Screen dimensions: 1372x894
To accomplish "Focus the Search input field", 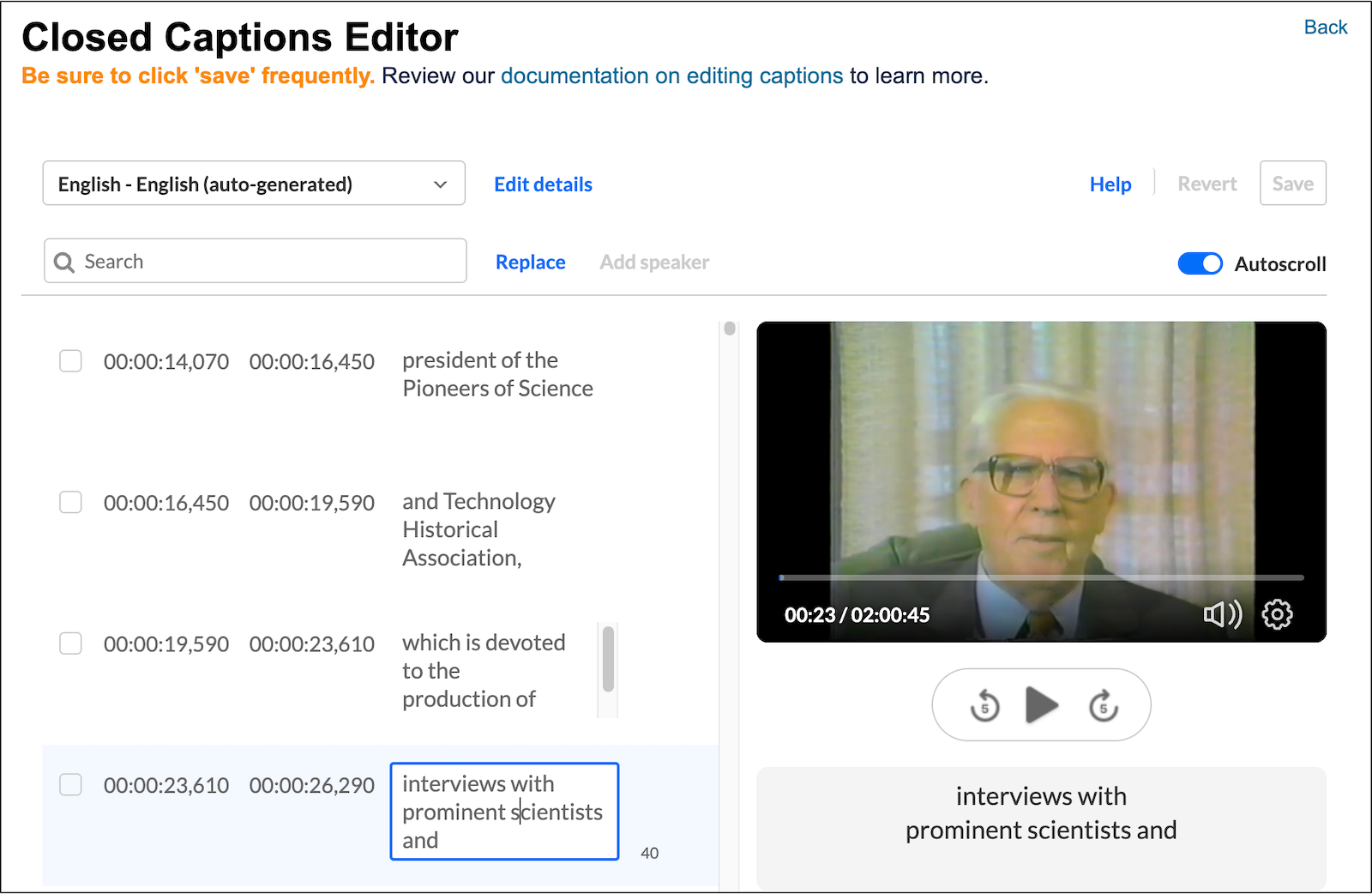I will (x=256, y=261).
